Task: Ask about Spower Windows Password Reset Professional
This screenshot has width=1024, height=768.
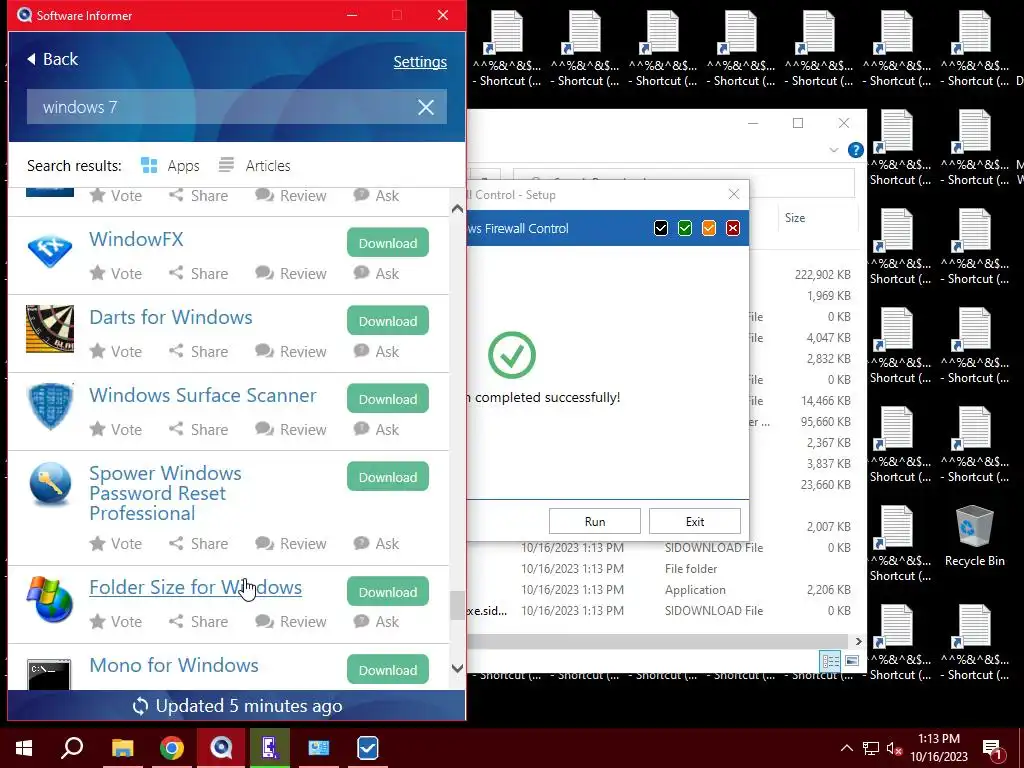Action: pos(376,543)
